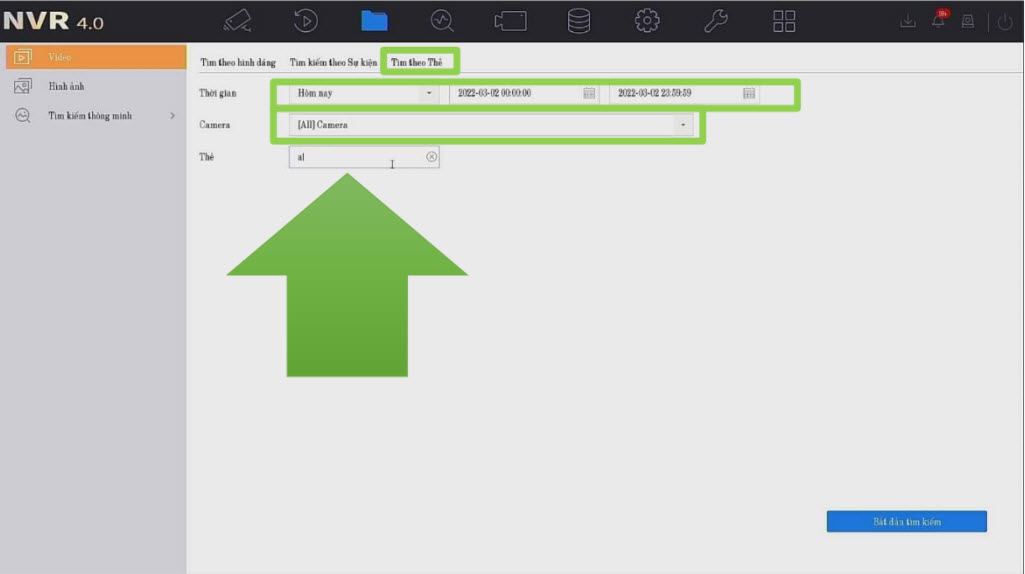Clear the Thẻ tag text field
Image resolution: width=1025 pixels, height=574 pixels.
[431, 157]
